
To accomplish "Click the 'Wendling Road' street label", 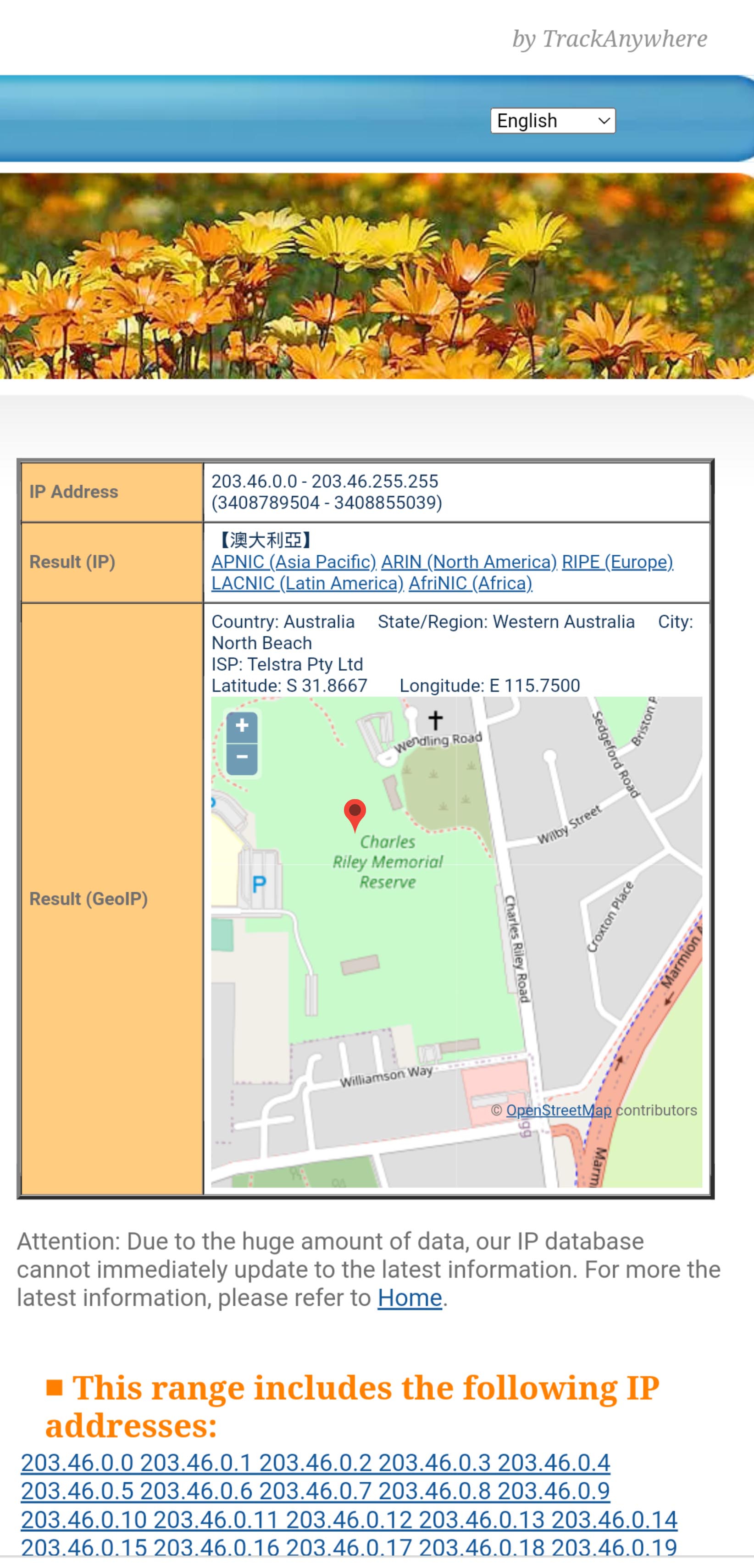I will 438,742.
